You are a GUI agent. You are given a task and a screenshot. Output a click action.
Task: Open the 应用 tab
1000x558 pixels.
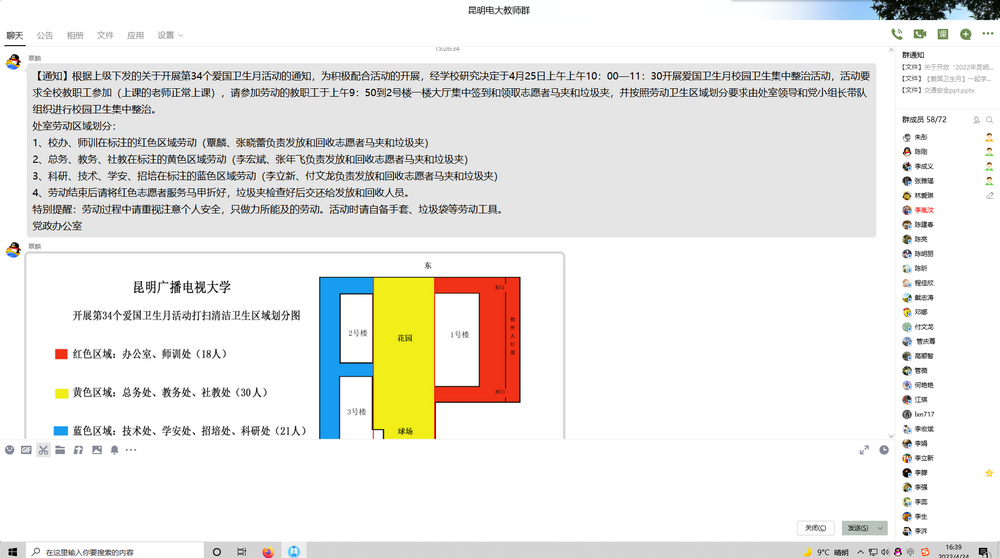pyautogui.click(x=135, y=36)
